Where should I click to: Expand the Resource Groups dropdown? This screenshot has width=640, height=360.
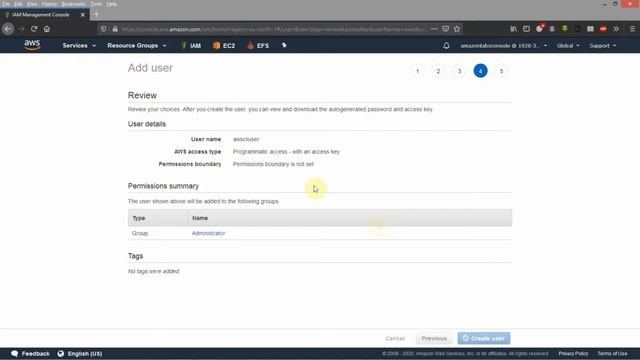(137, 46)
